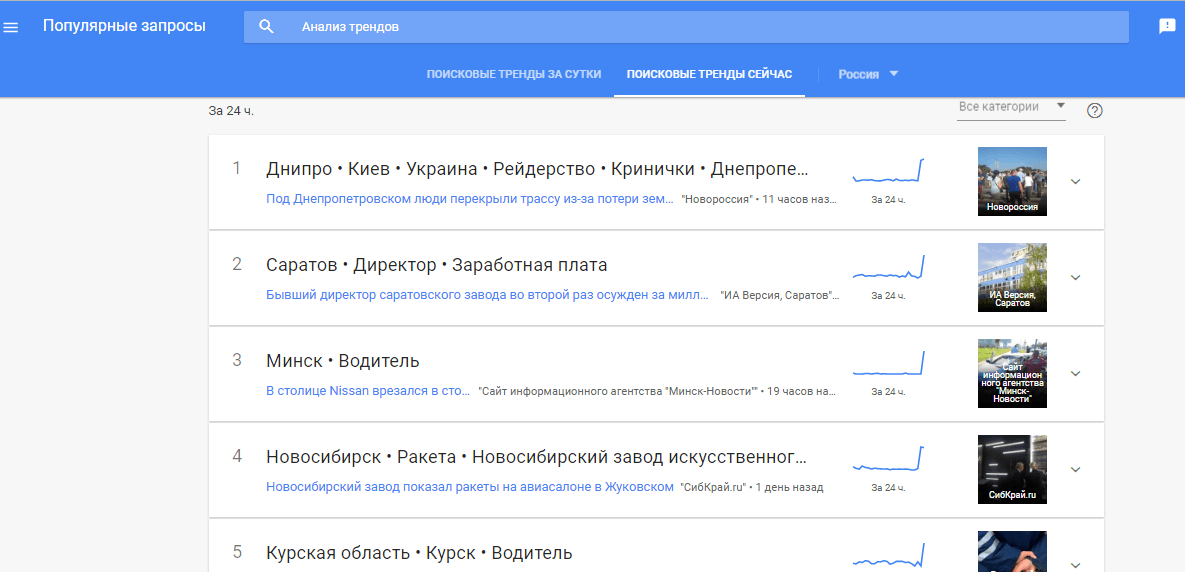Switch to Поисковые тренды за сутки tab

click(x=513, y=75)
